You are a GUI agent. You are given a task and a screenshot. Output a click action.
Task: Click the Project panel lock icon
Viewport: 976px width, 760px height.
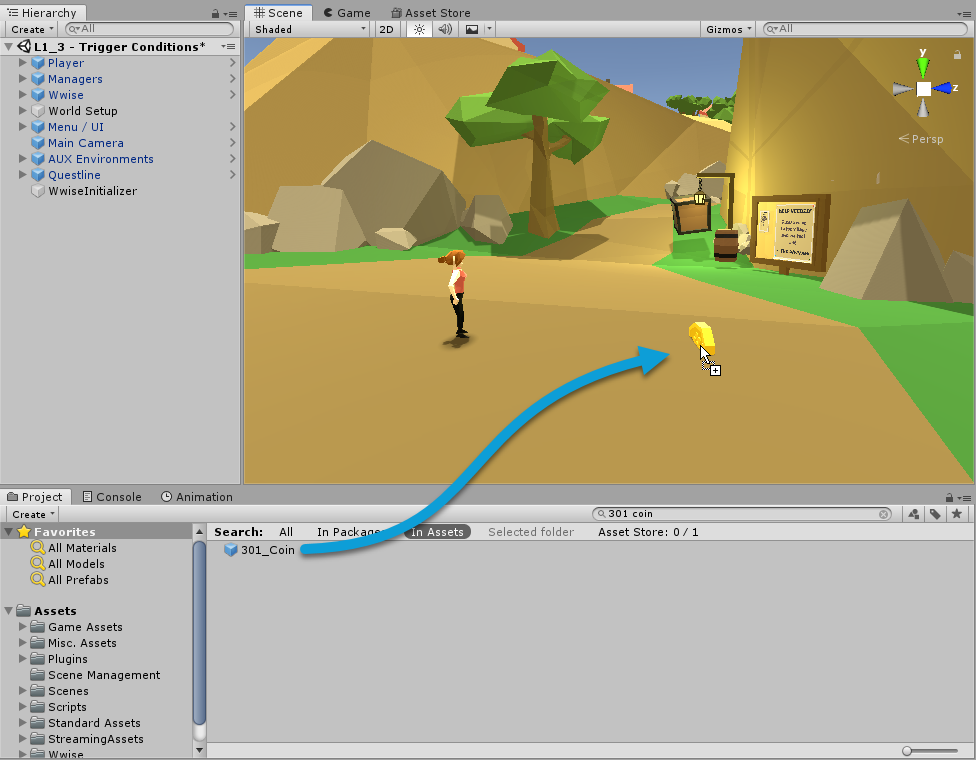click(x=949, y=498)
